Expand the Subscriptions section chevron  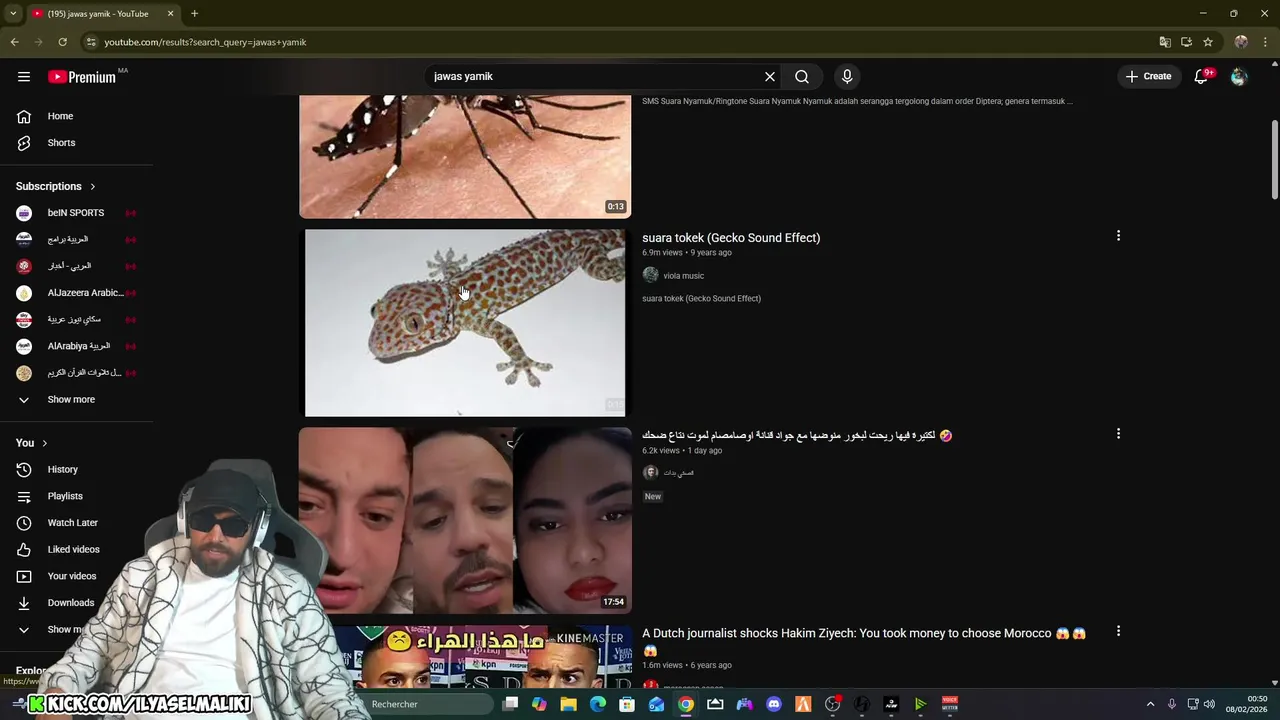(93, 186)
